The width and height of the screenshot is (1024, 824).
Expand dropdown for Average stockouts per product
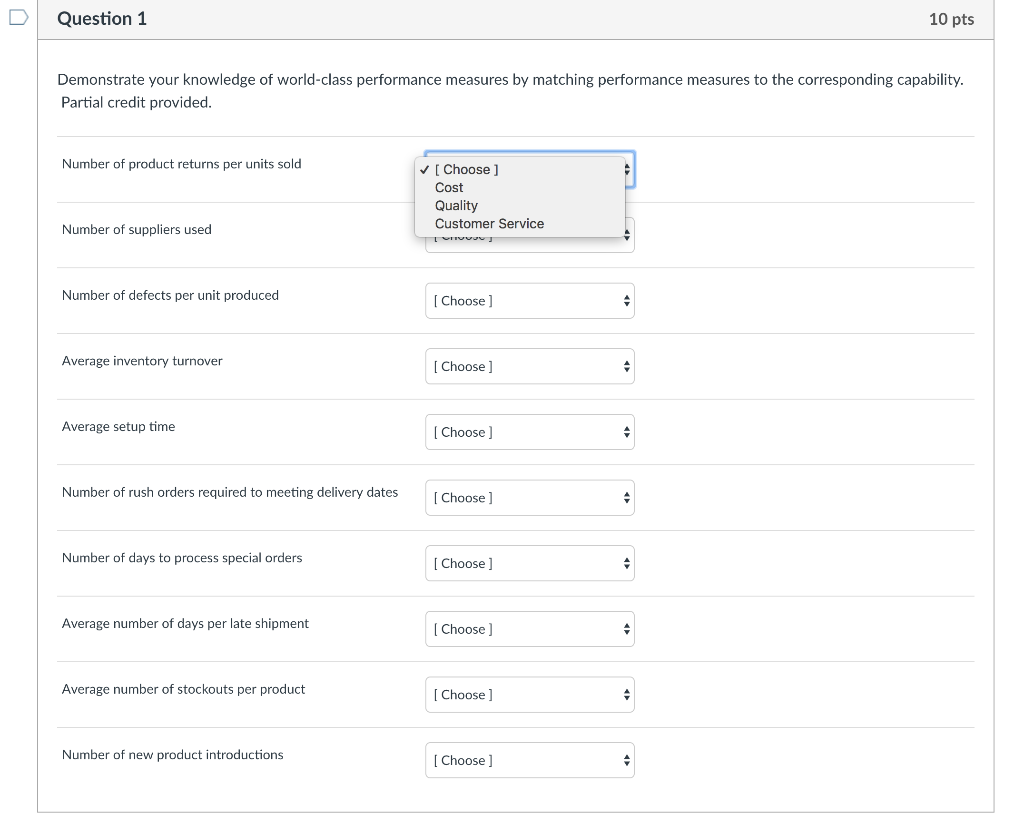coord(530,695)
